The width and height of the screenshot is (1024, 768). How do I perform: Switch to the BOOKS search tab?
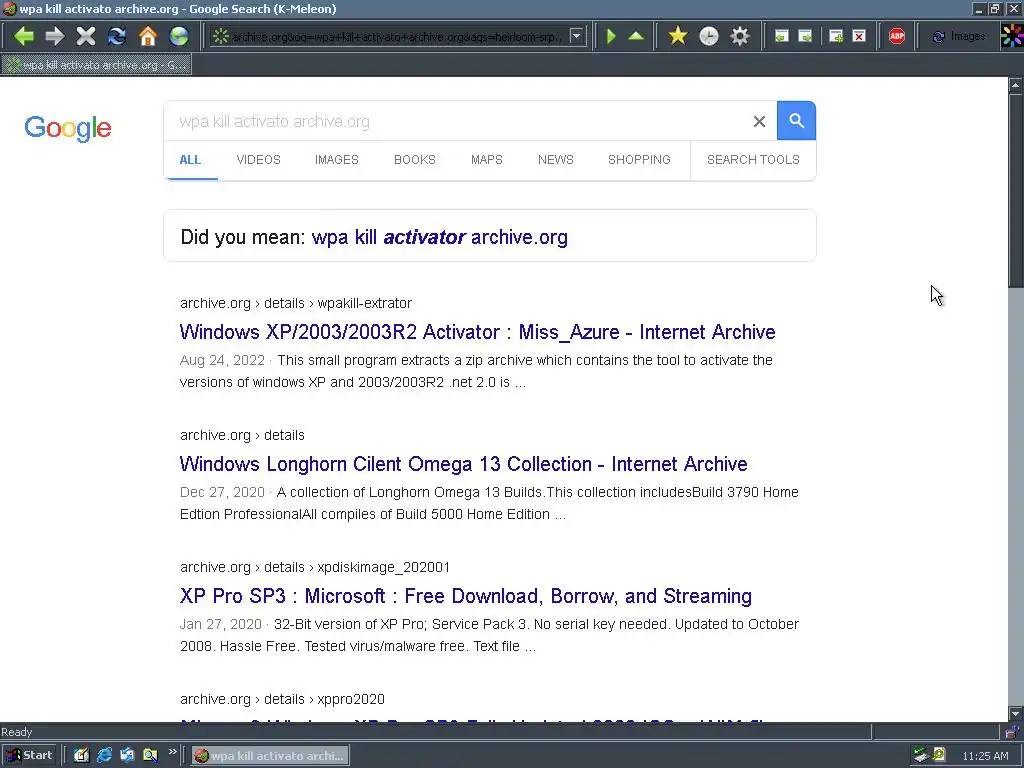(415, 160)
